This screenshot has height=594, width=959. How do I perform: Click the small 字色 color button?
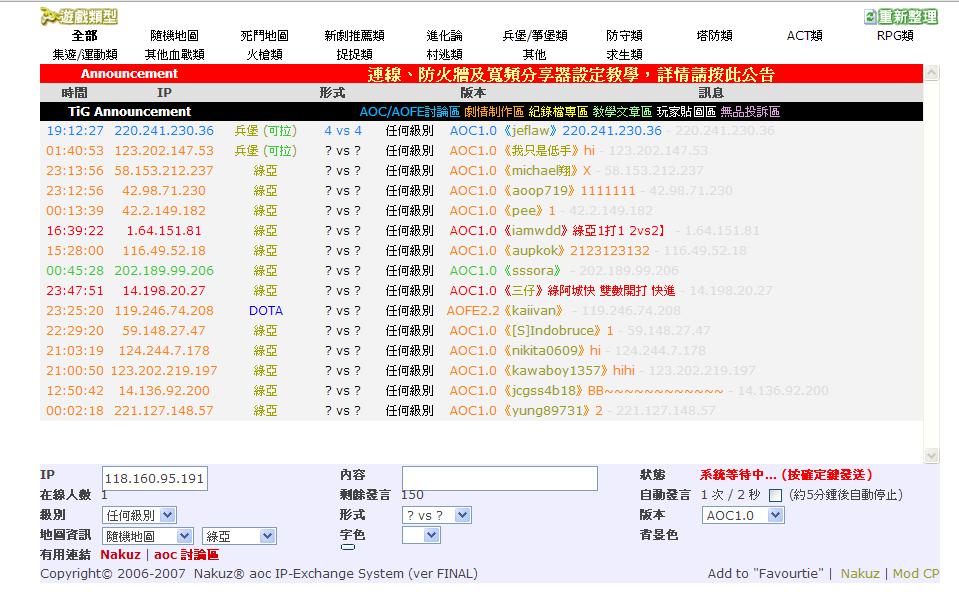[x=347, y=547]
